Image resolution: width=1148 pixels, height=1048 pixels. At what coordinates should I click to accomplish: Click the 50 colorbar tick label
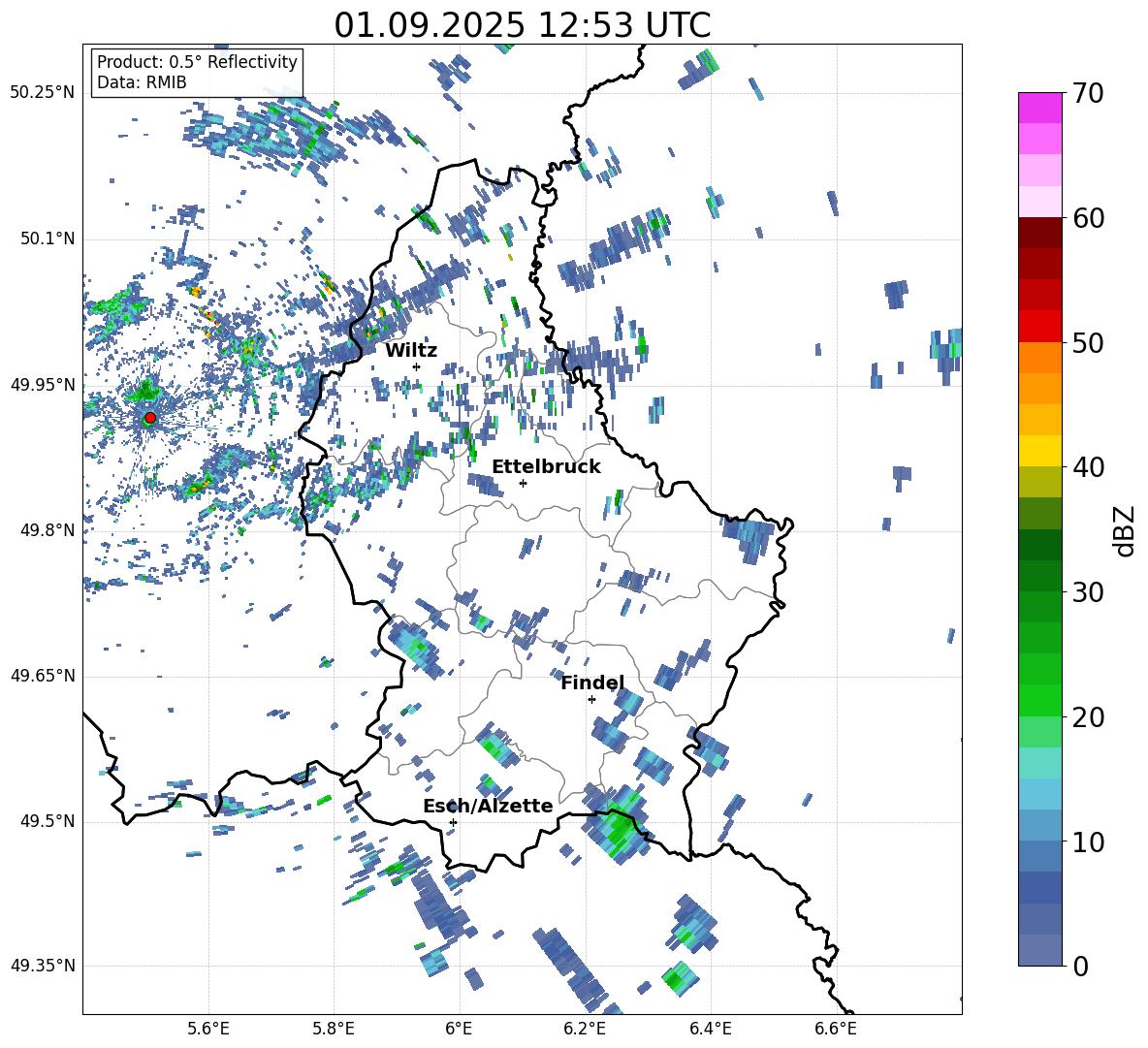click(1088, 342)
